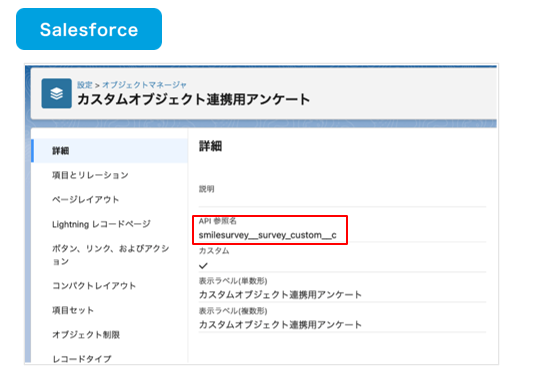Open コンパクトレイアウト in the sidebar
The height and width of the screenshot is (382, 542).
click(94, 286)
